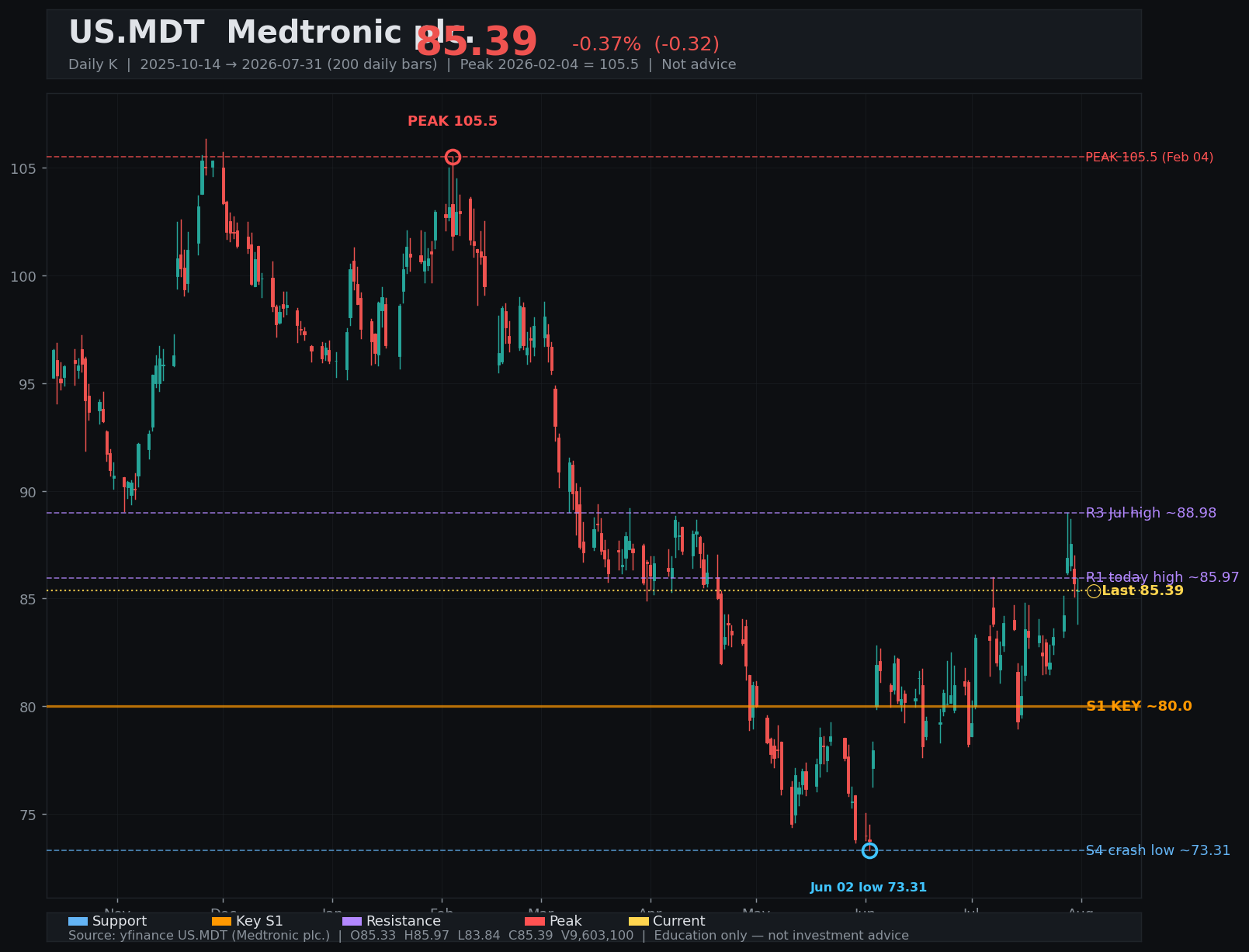Click the red peak circle marker
The image size is (1249, 952).
[x=453, y=158]
